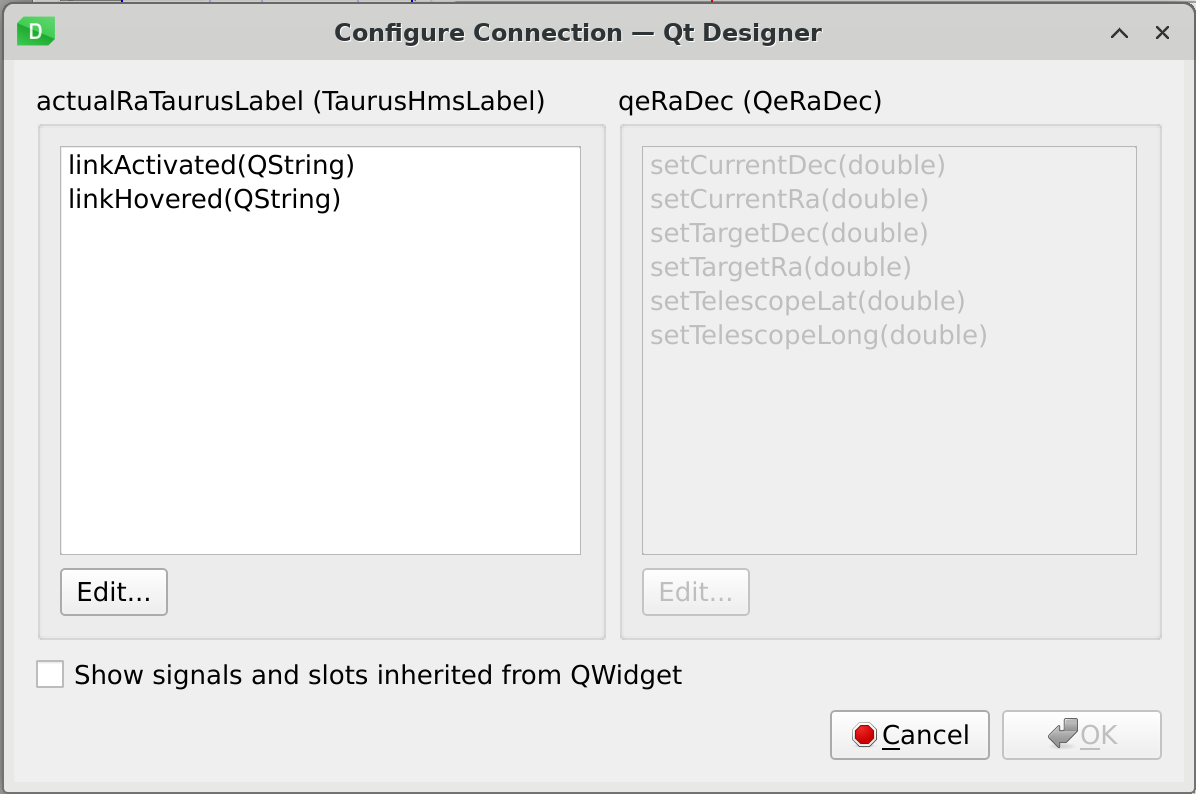Close the Configure Connection dialog
Screen dimensions: 1196x794
[1162, 33]
